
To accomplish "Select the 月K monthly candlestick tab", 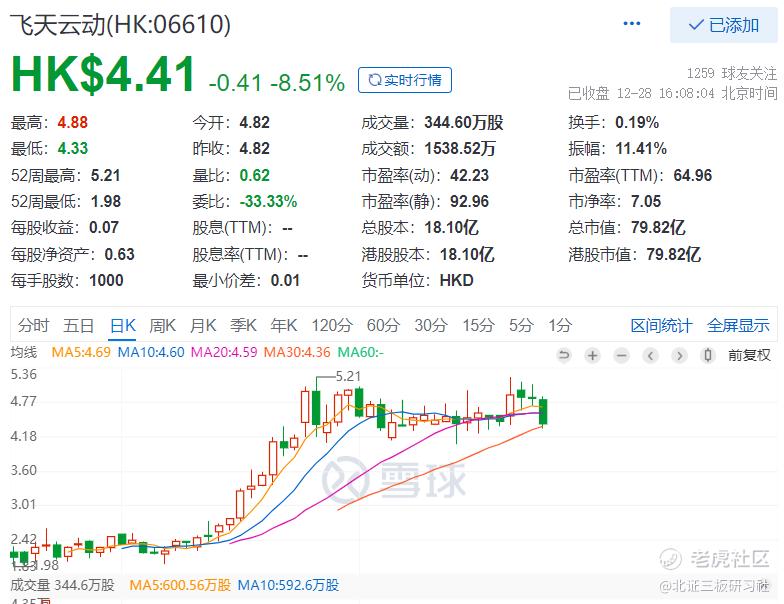I will pyautogui.click(x=203, y=326).
